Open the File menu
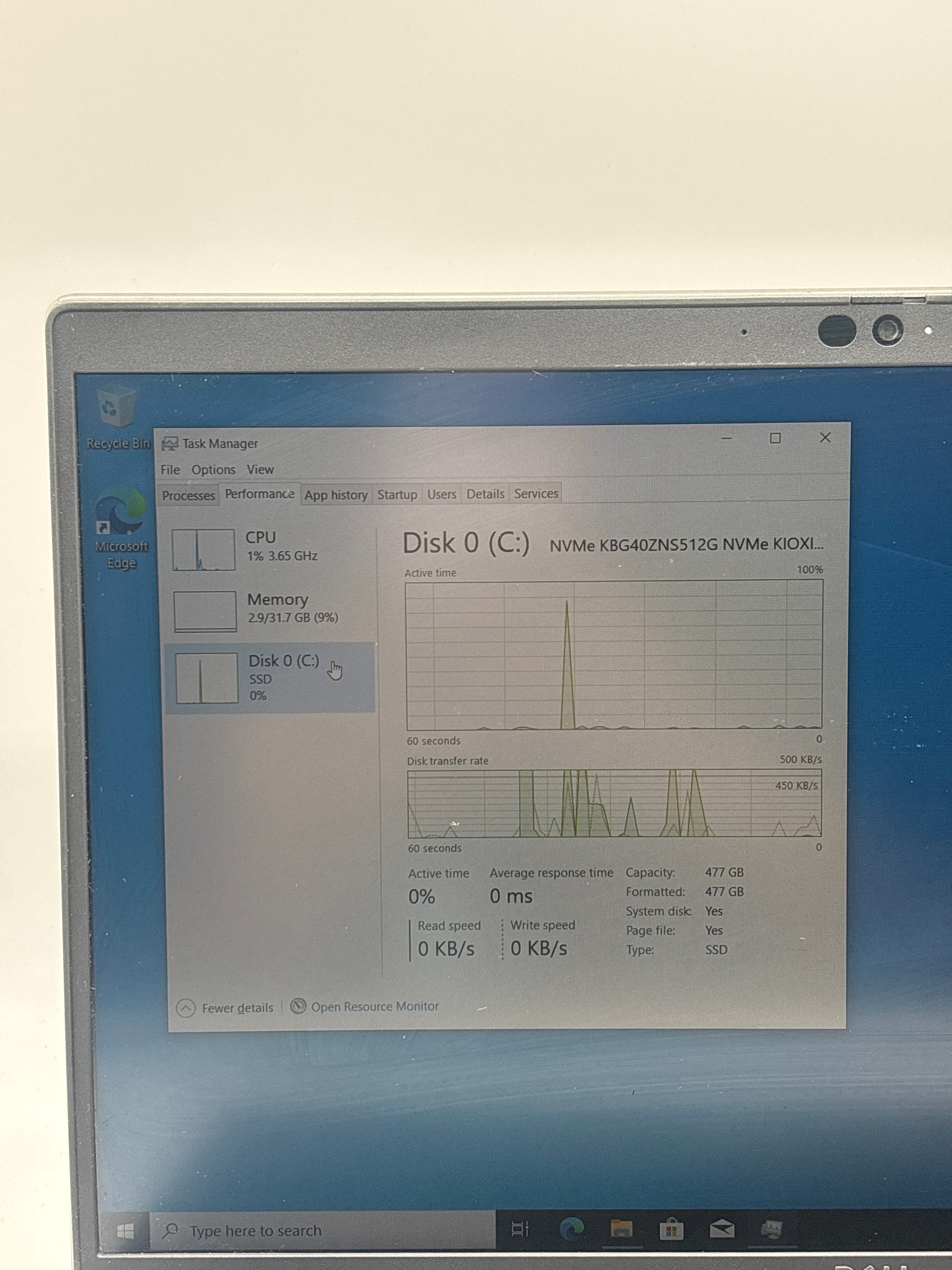Screen dimensions: 952x1270 point(170,470)
